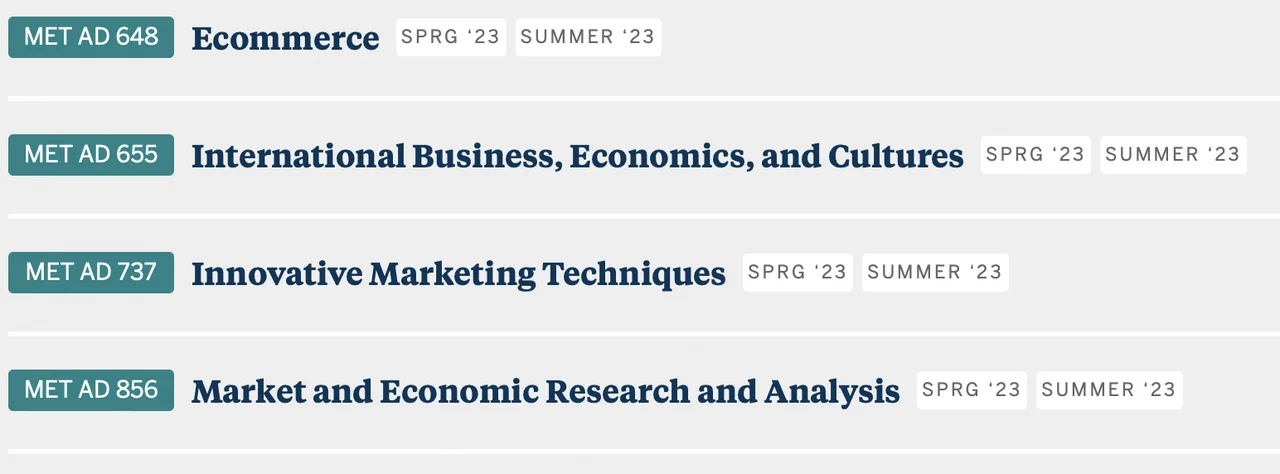Click the MET AD 655 course badge

coord(91,155)
